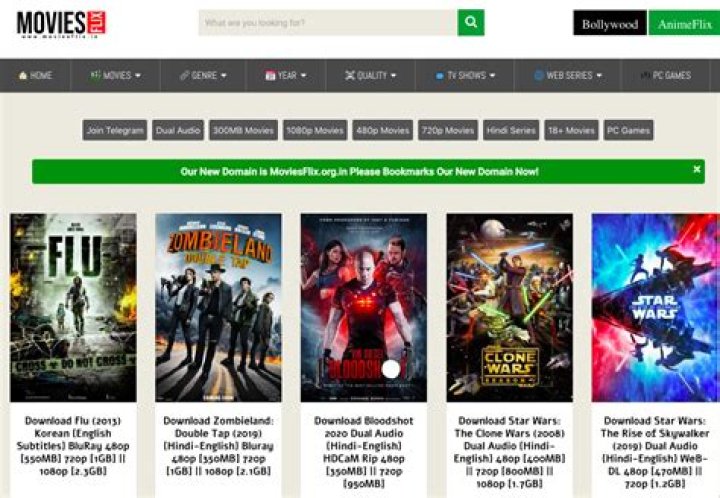Open the Bollywood site button
720x498 pixels.
tap(610, 23)
